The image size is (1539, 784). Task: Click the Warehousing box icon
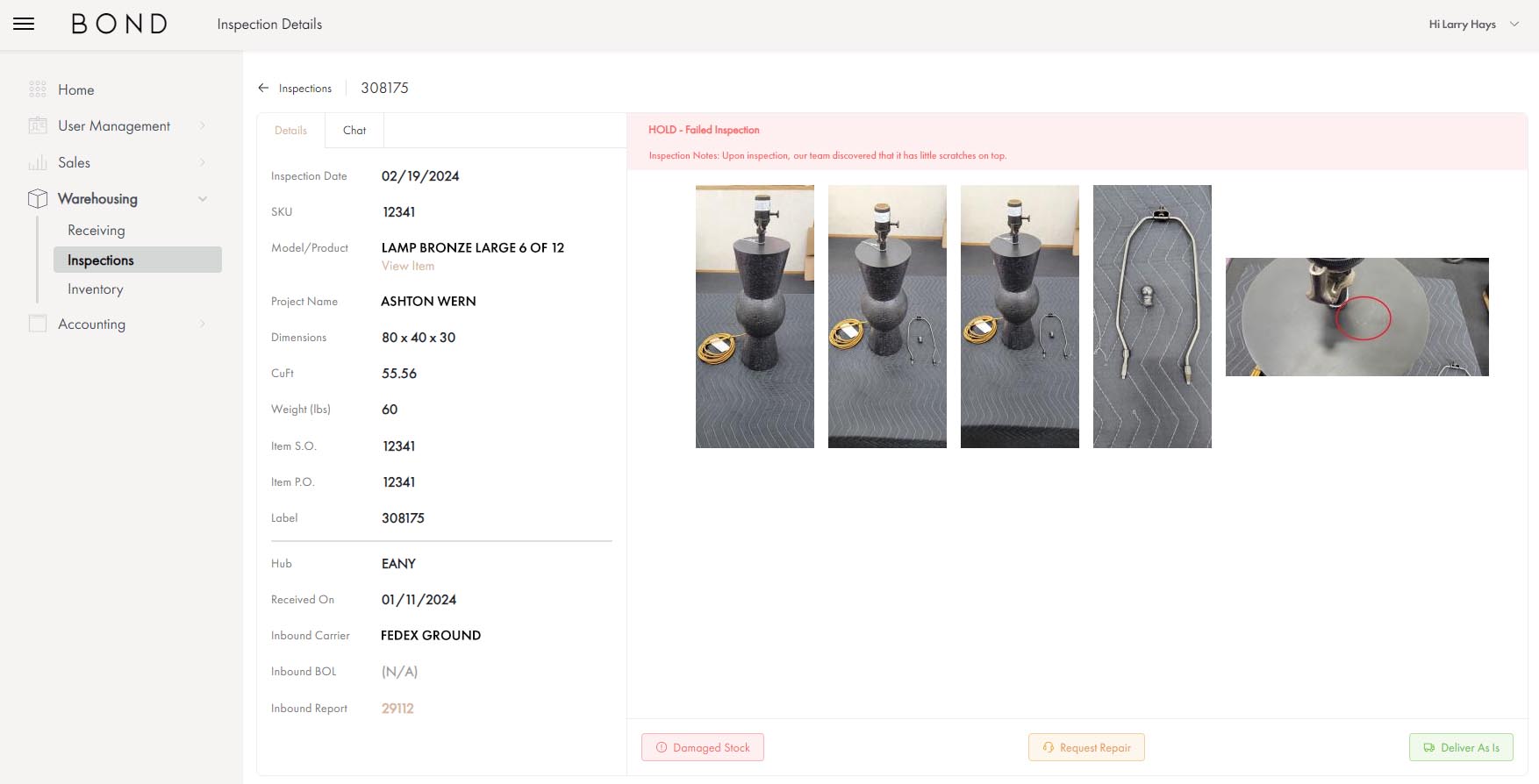pyautogui.click(x=38, y=199)
